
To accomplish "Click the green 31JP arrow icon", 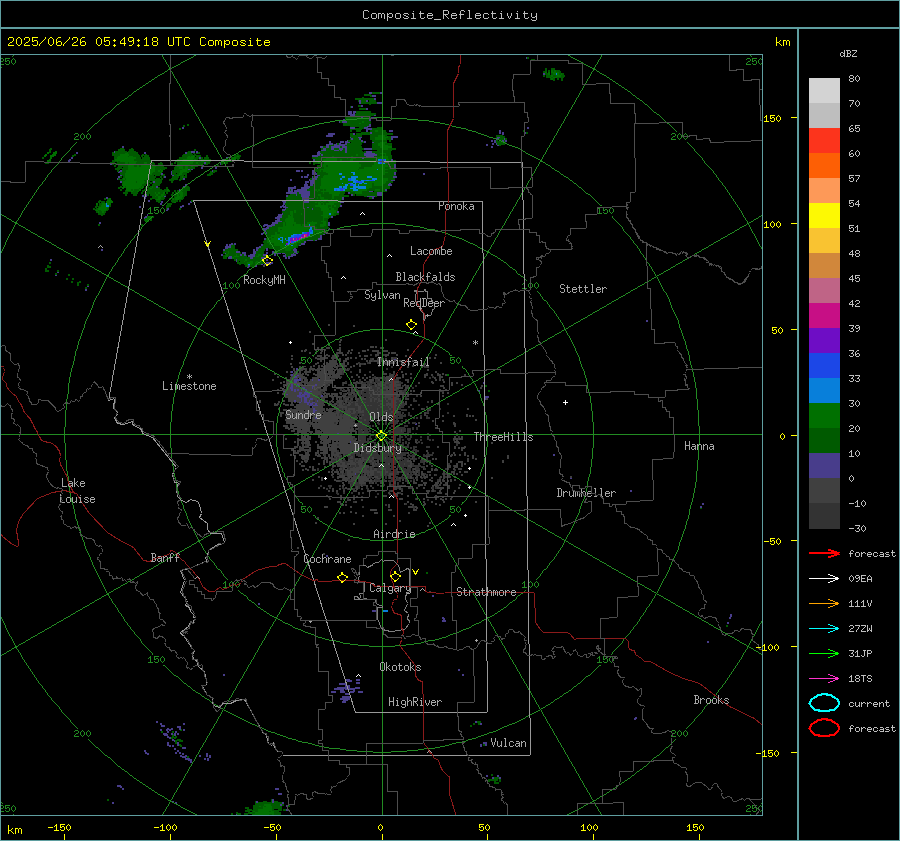I will [824, 653].
